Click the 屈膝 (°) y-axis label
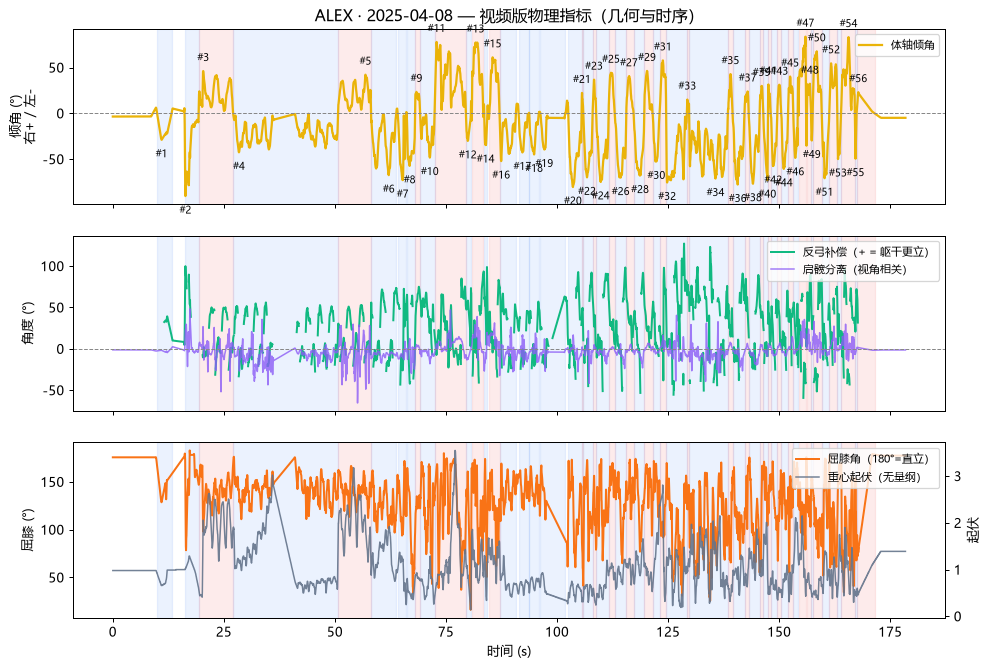 tap(28, 530)
